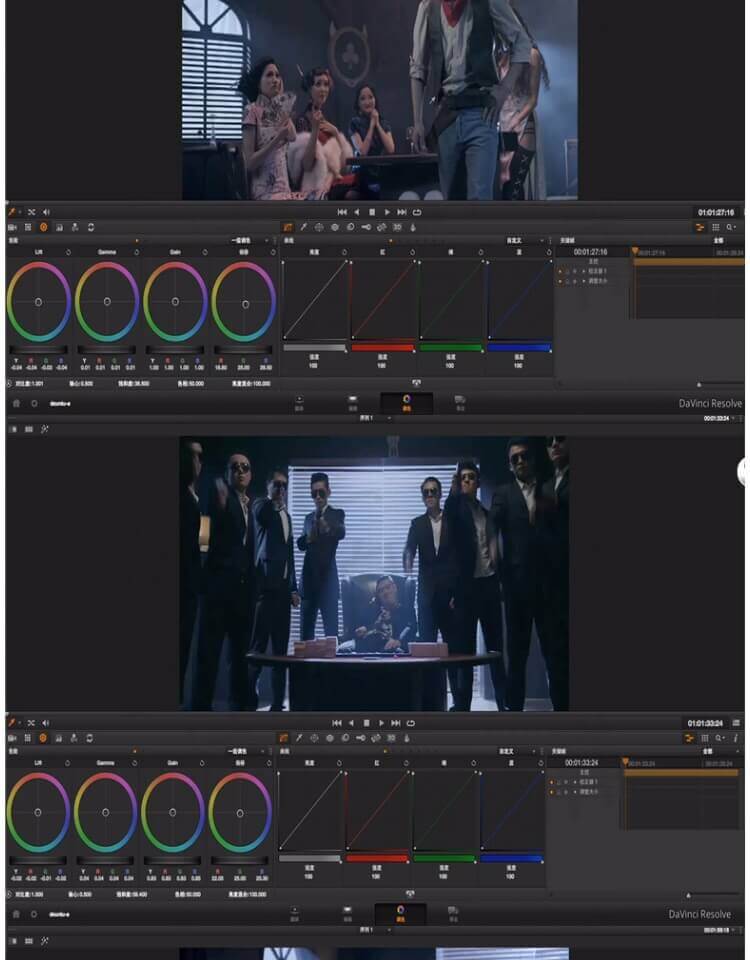
Task: Open the Blur palette in the upper Resolve panel
Action: [x=350, y=227]
